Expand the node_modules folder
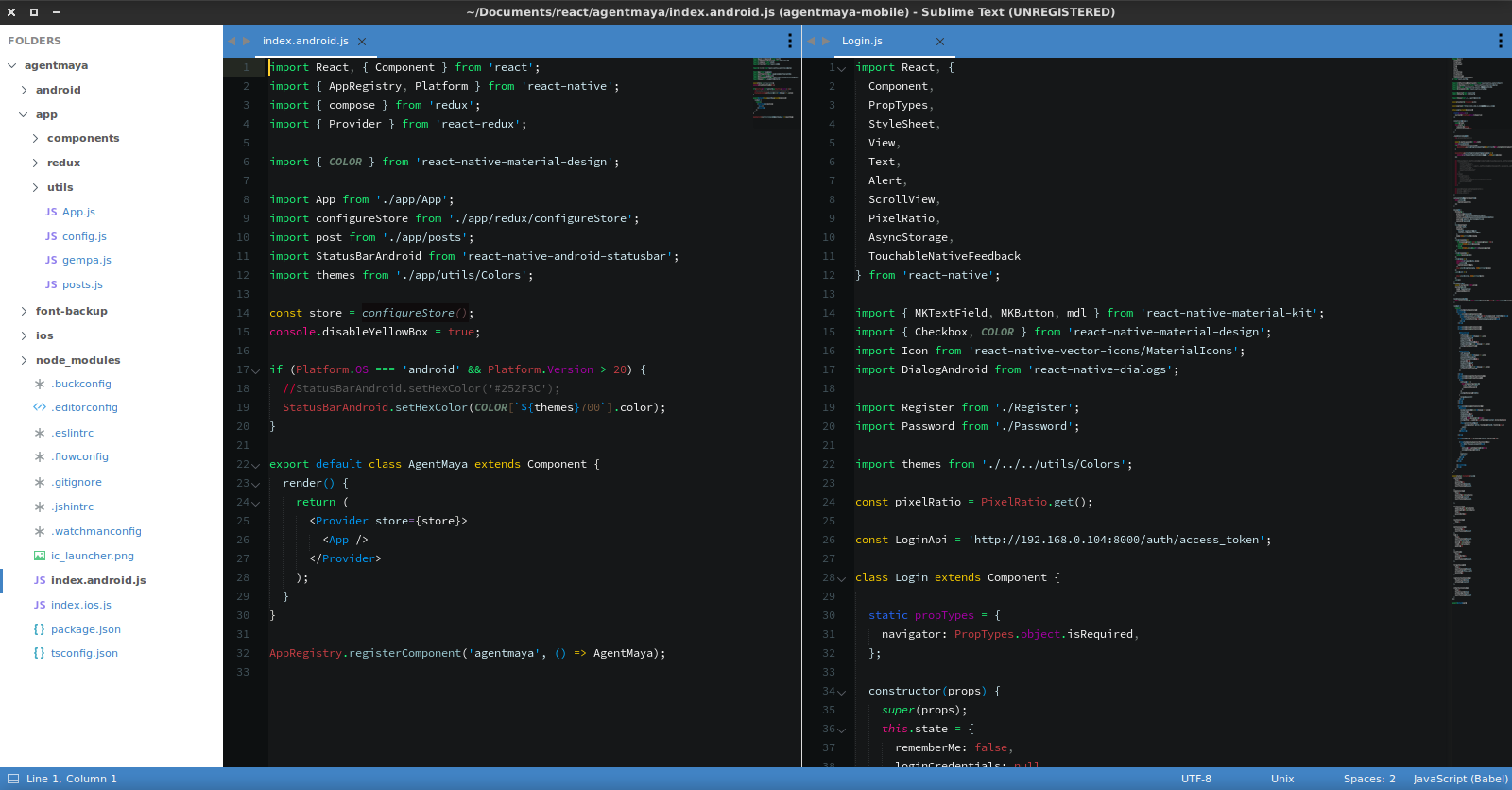Screen dimensions: 1512x790 coord(24,360)
